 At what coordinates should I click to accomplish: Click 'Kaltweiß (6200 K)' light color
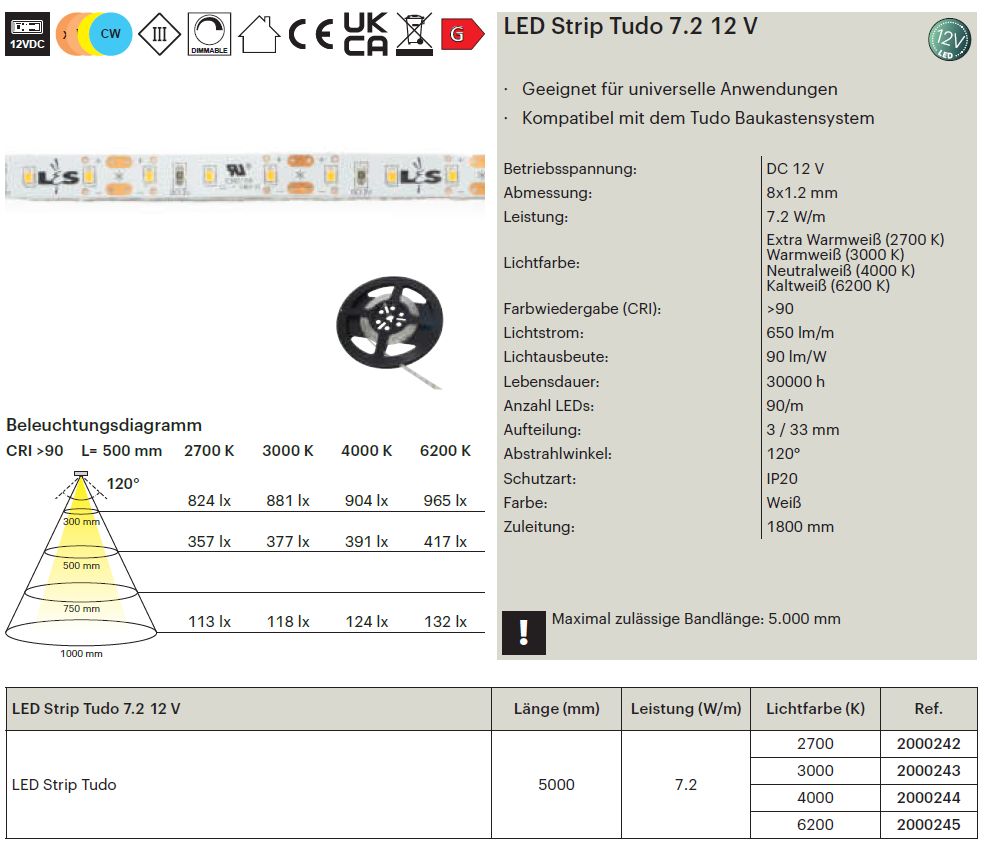coord(828,286)
